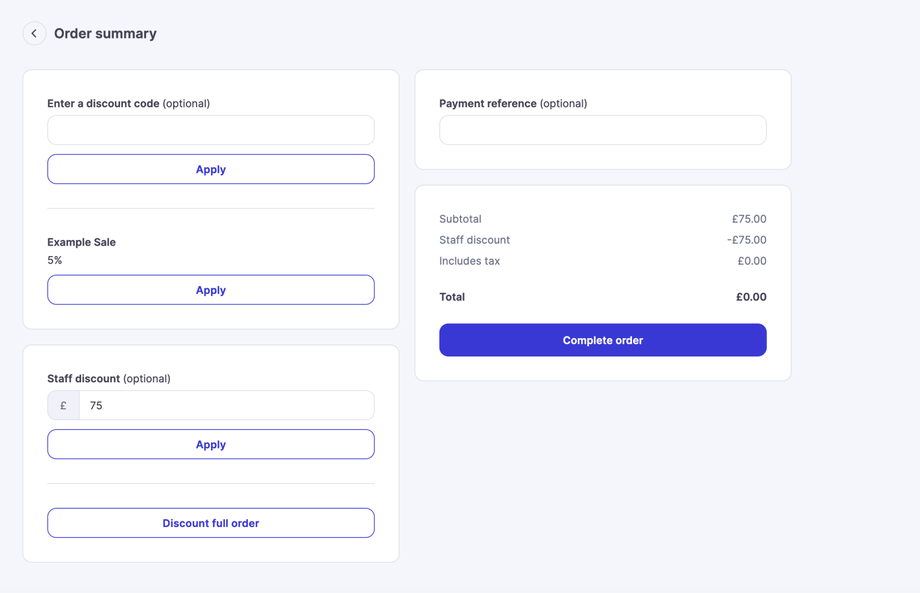Select the Example Sale title text
Screen dimensions: 920x593
tap(81, 242)
